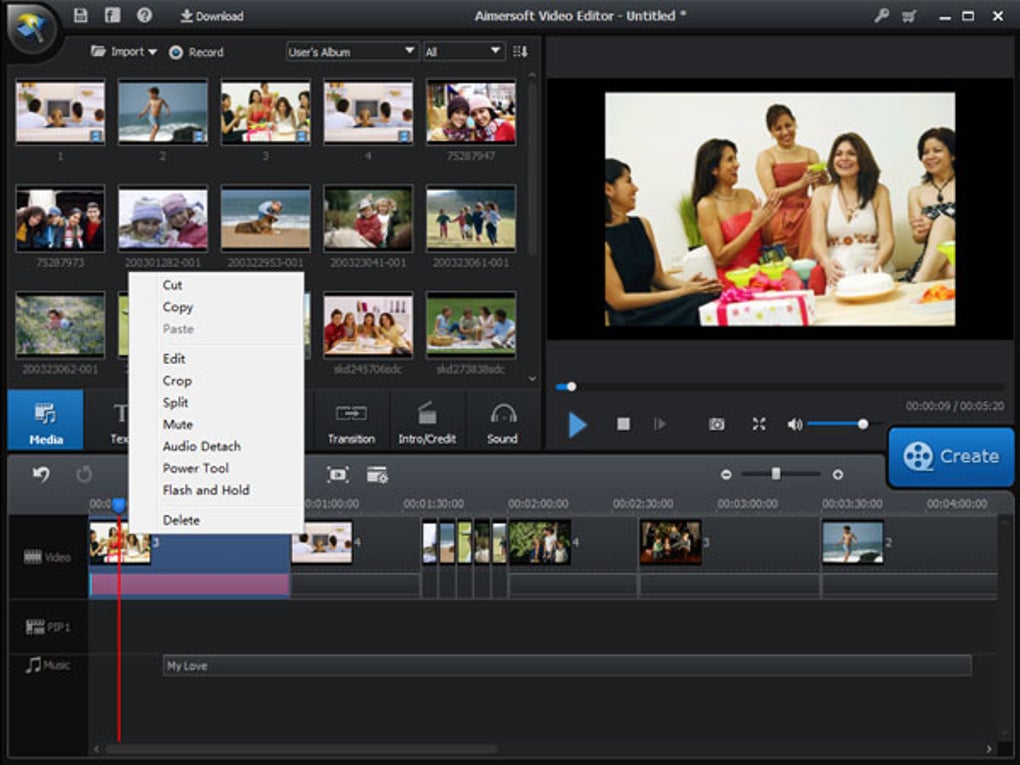Click the register key icon
This screenshot has height=765, width=1020.
click(x=879, y=16)
